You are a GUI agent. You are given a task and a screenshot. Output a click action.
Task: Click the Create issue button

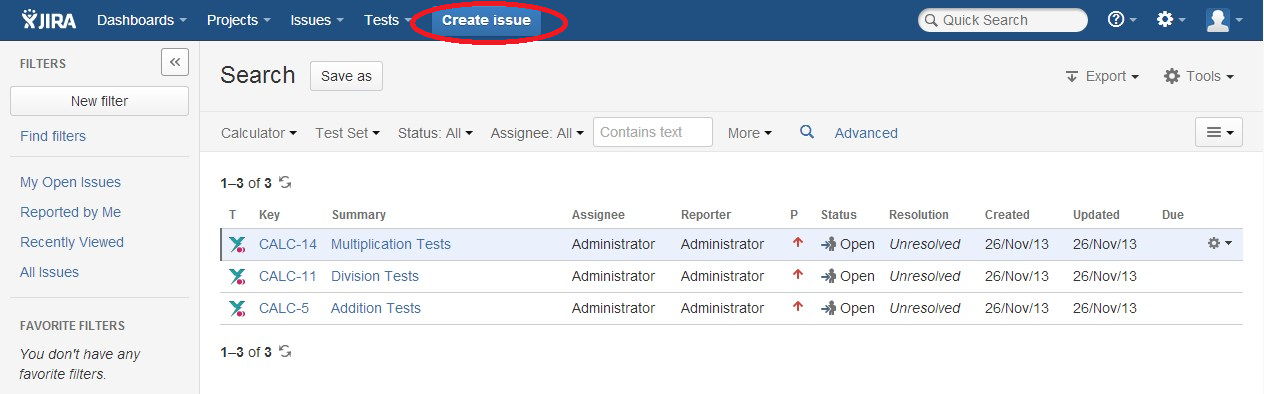pyautogui.click(x=486, y=20)
